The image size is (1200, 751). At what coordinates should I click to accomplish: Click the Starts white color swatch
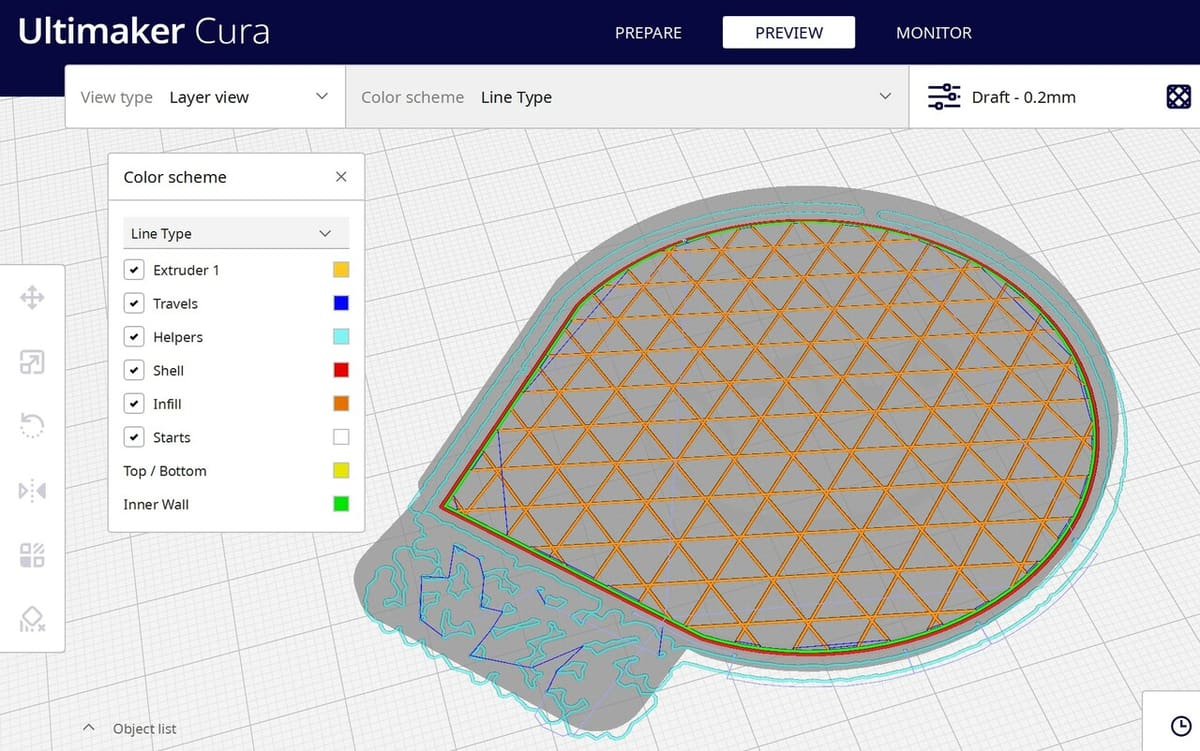point(341,437)
